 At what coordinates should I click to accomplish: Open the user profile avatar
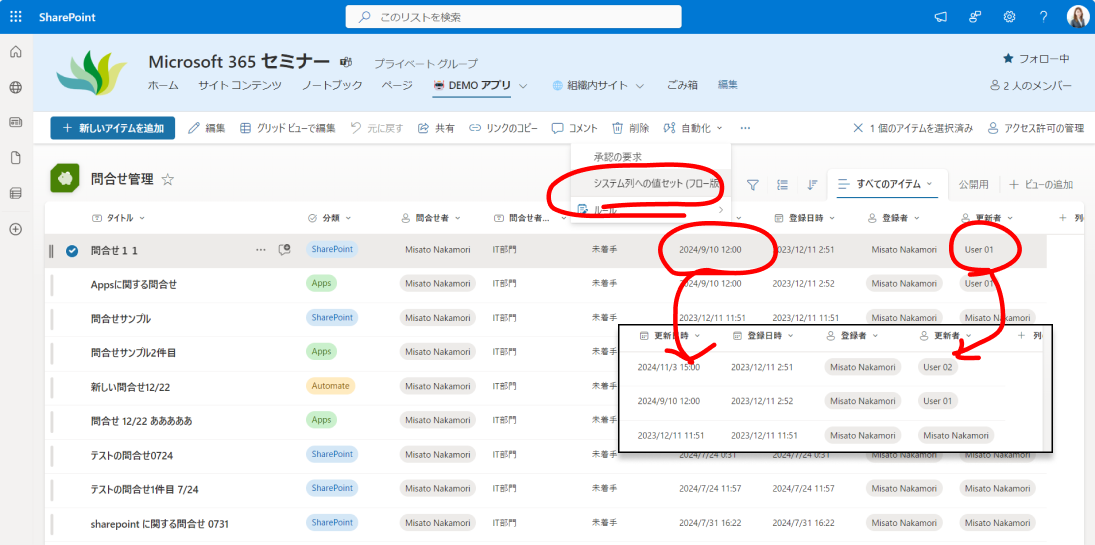point(1077,17)
